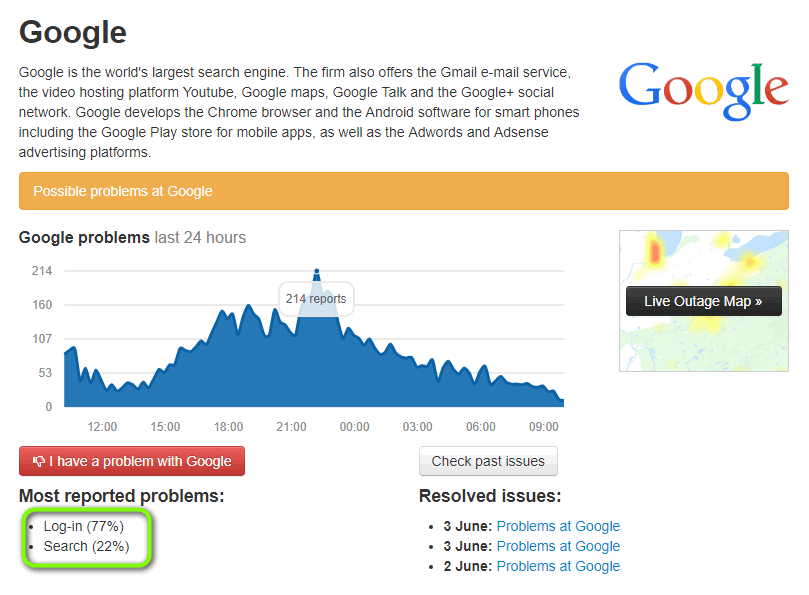This screenshot has width=809, height=595.
Task: Click the 'Google problems last 24 hours' heading
Action: (133, 237)
